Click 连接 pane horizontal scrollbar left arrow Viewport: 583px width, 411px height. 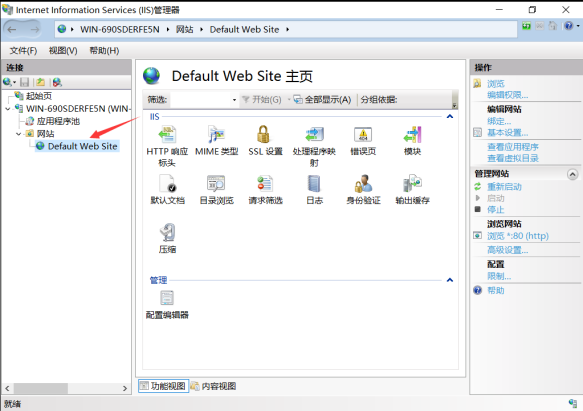[7, 388]
